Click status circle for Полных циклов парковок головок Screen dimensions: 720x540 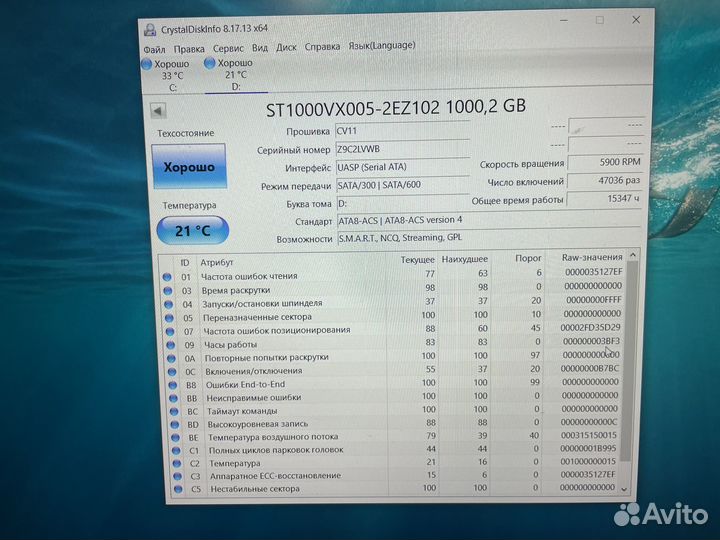click(x=176, y=451)
